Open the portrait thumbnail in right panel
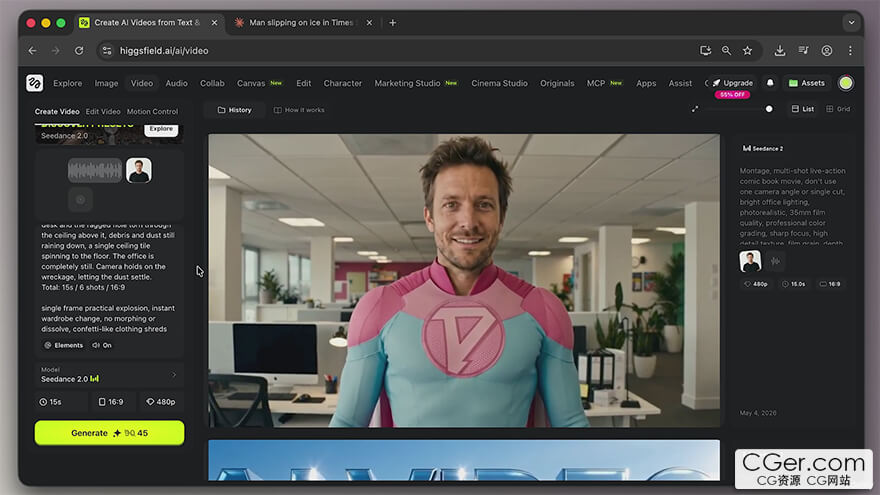The image size is (880, 495). pyautogui.click(x=750, y=261)
